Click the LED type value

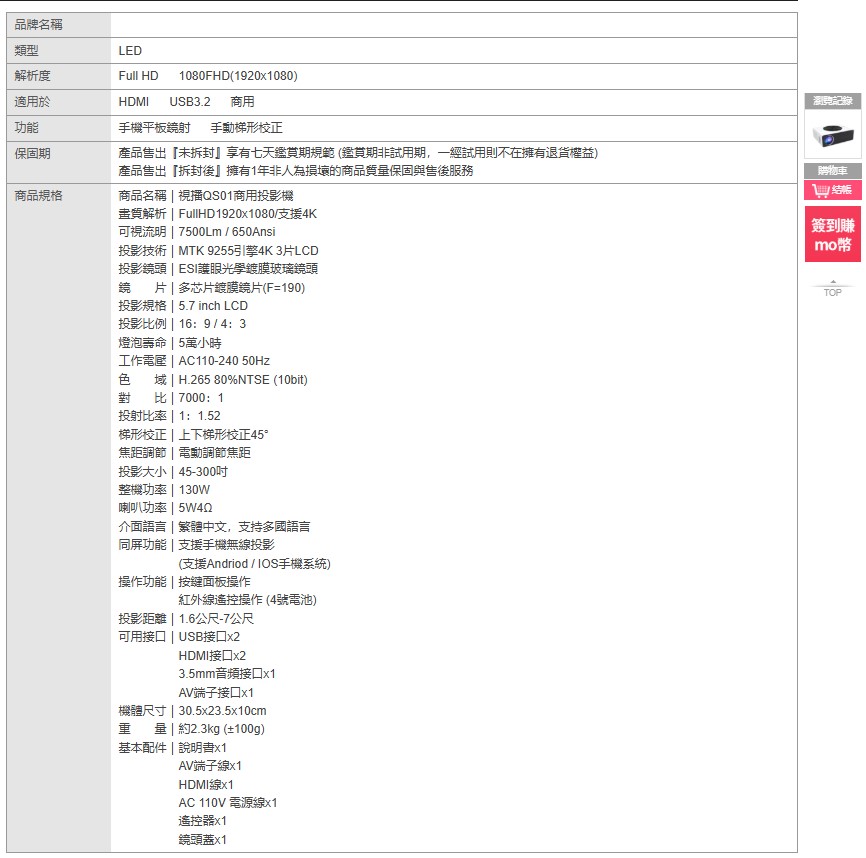(x=130, y=51)
